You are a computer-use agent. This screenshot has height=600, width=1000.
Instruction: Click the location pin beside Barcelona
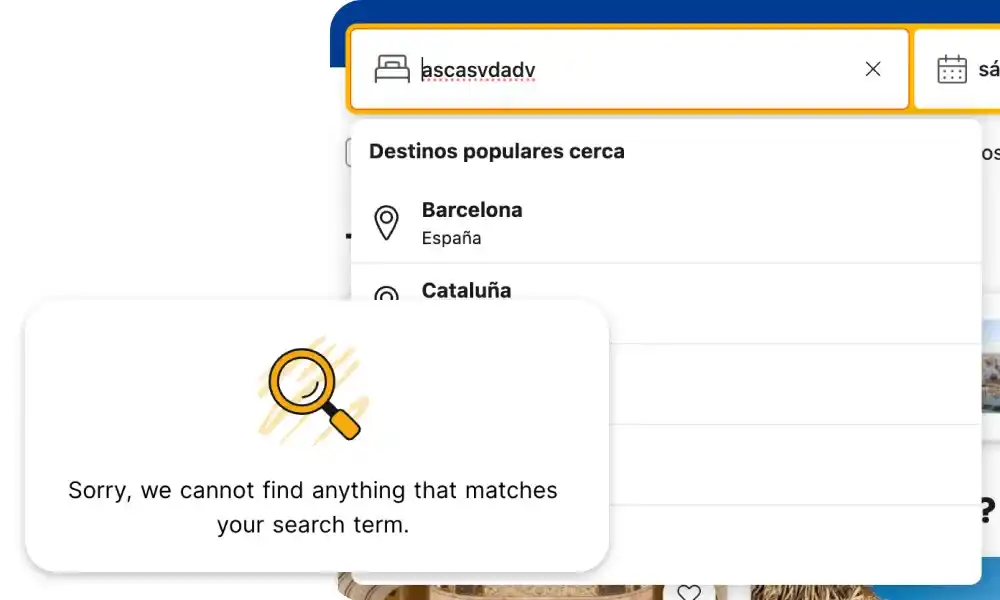386,222
